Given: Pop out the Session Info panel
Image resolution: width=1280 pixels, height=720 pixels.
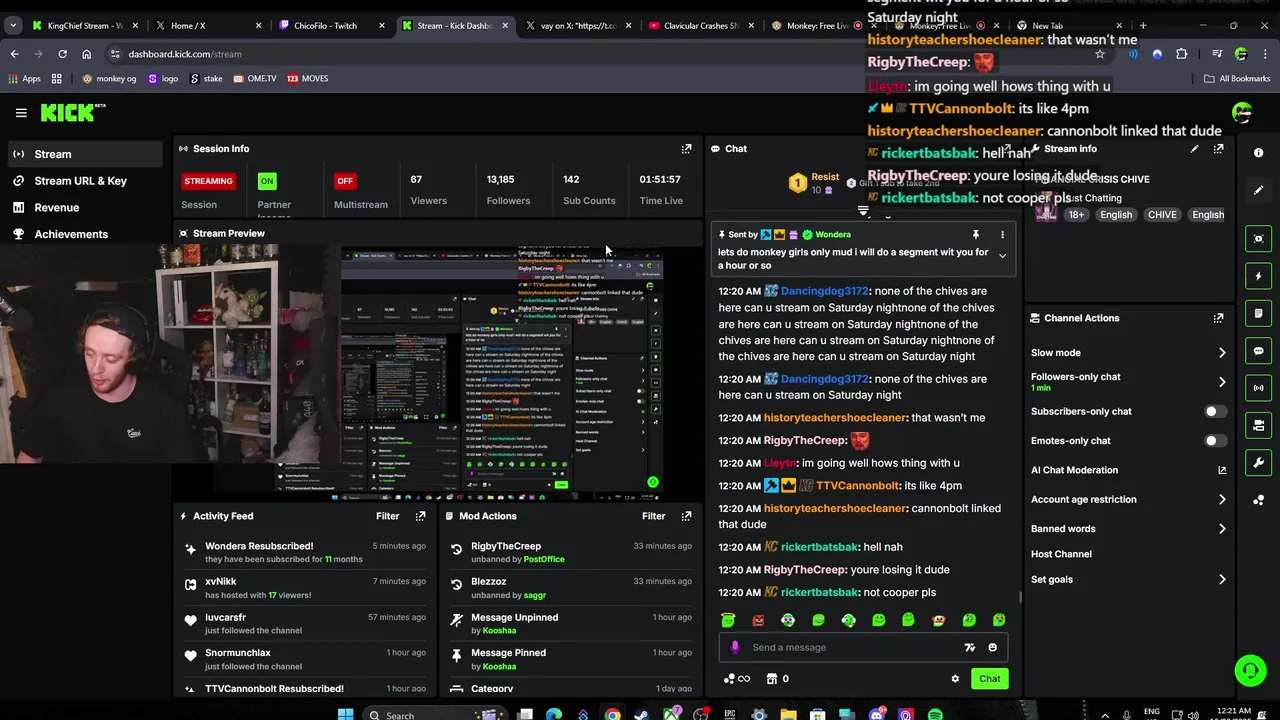Looking at the screenshot, I should (686, 148).
